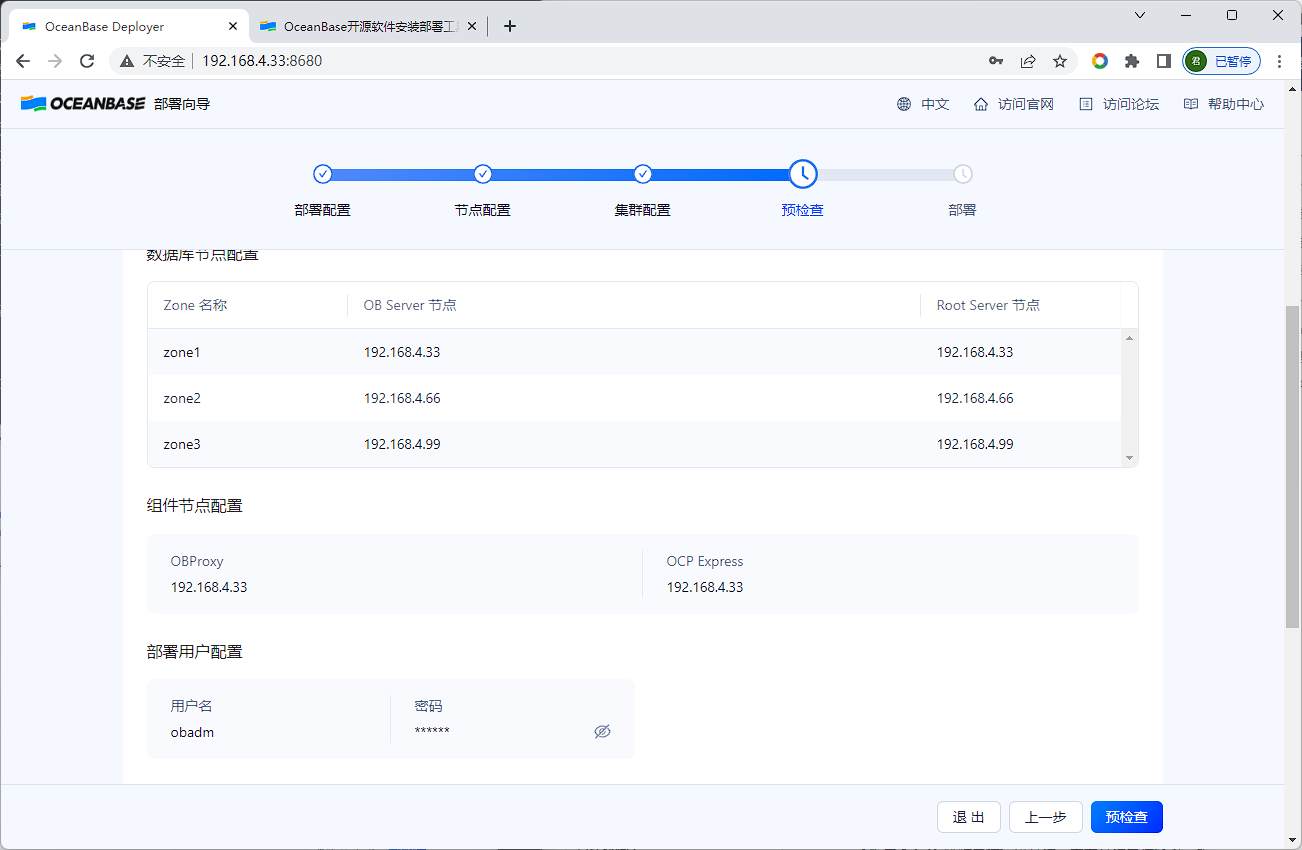The width and height of the screenshot is (1302, 850).
Task: Click the forum icon beside 访问论坛
Action: pyautogui.click(x=1086, y=104)
